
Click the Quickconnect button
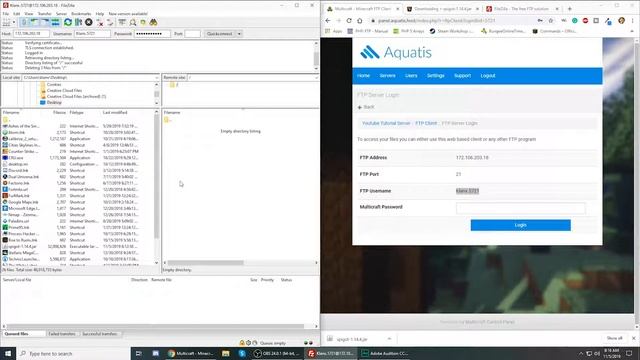pyautogui.click(x=220, y=34)
